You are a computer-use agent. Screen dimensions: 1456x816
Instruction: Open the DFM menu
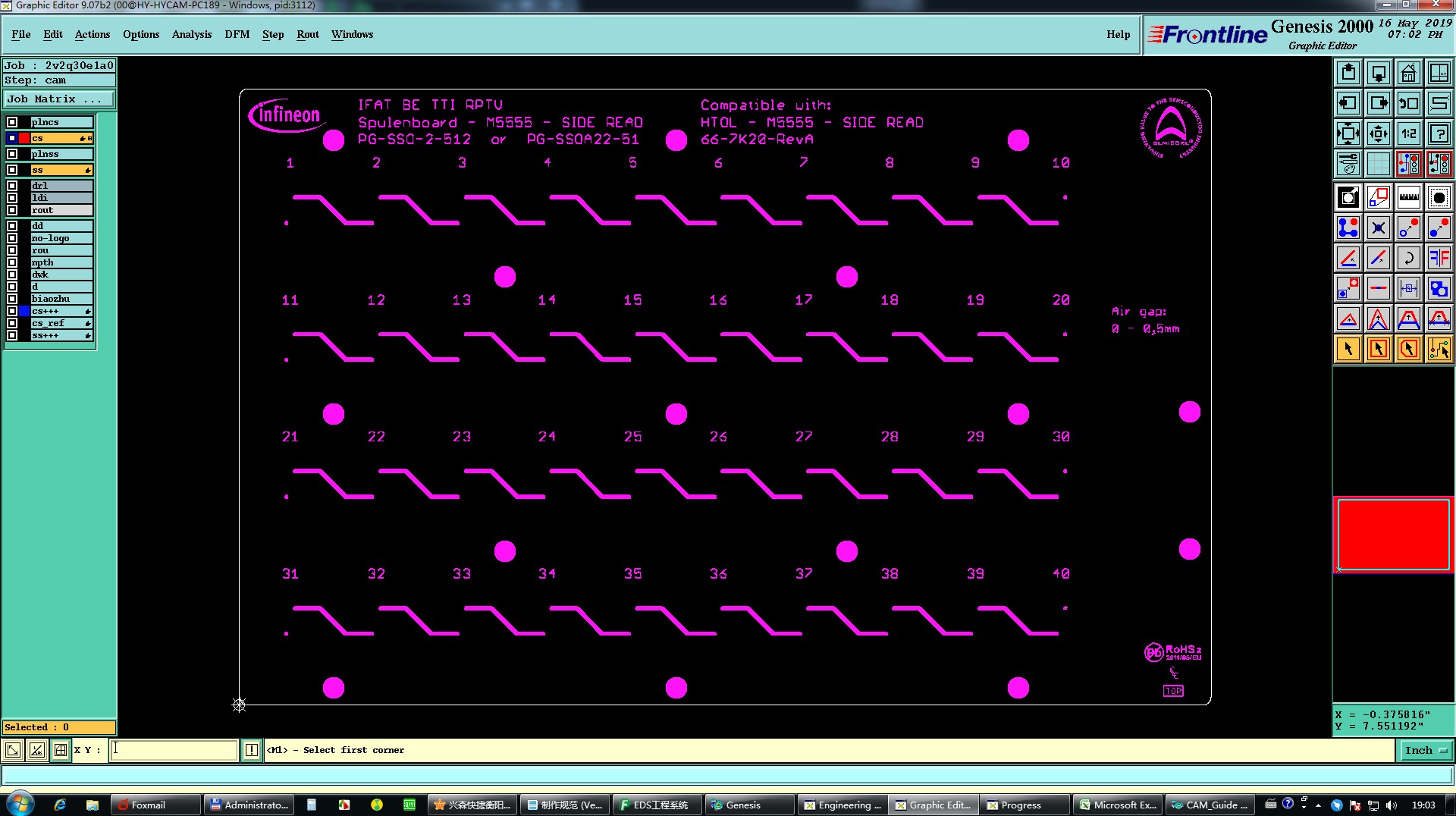[x=237, y=35]
